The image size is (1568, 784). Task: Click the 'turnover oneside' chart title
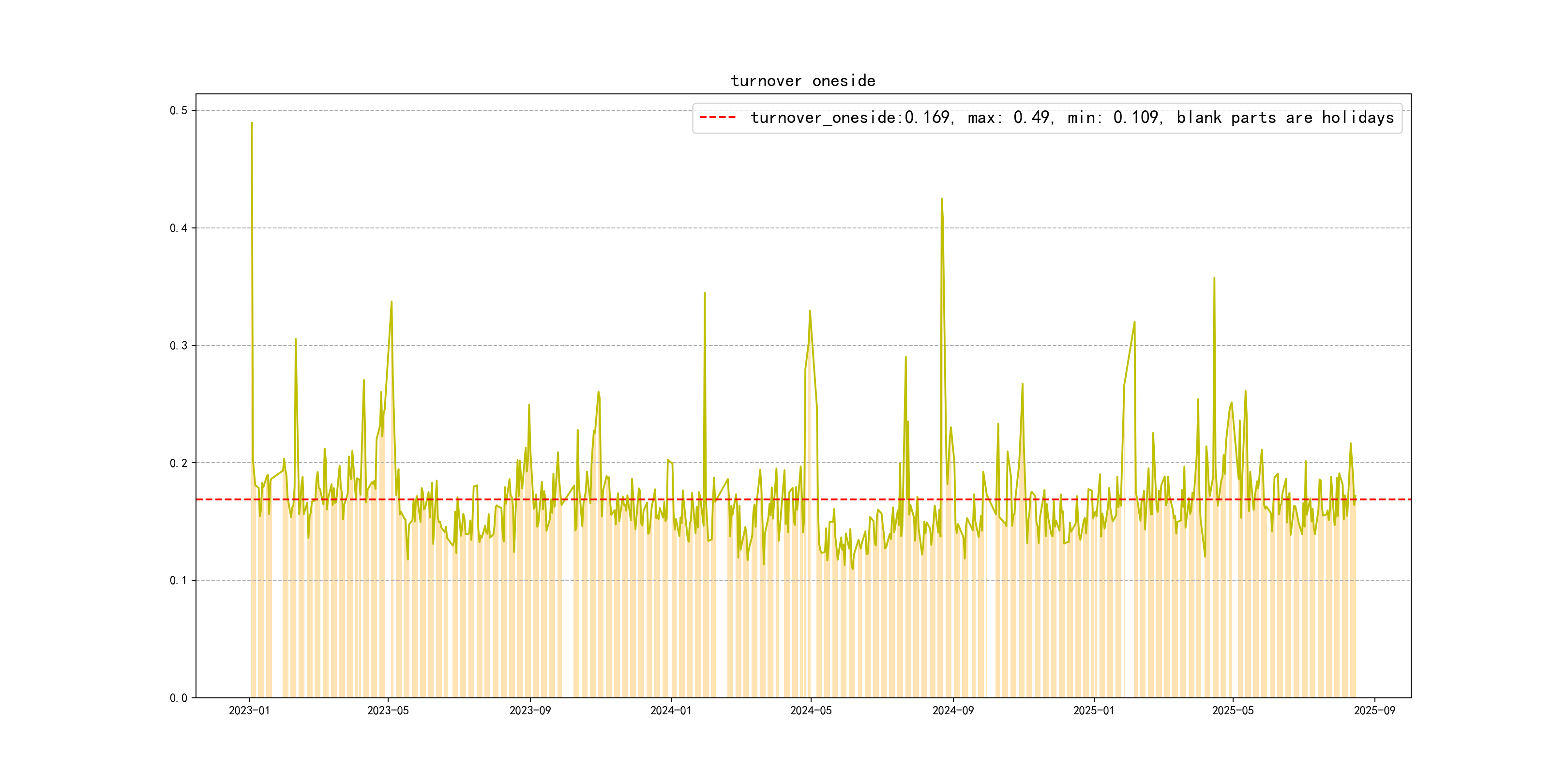803,81
